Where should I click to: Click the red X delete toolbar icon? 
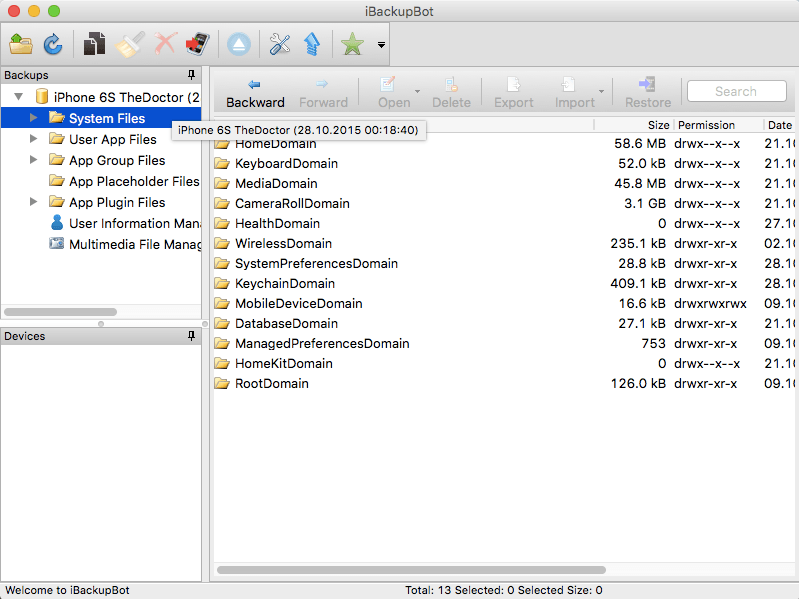click(x=165, y=44)
